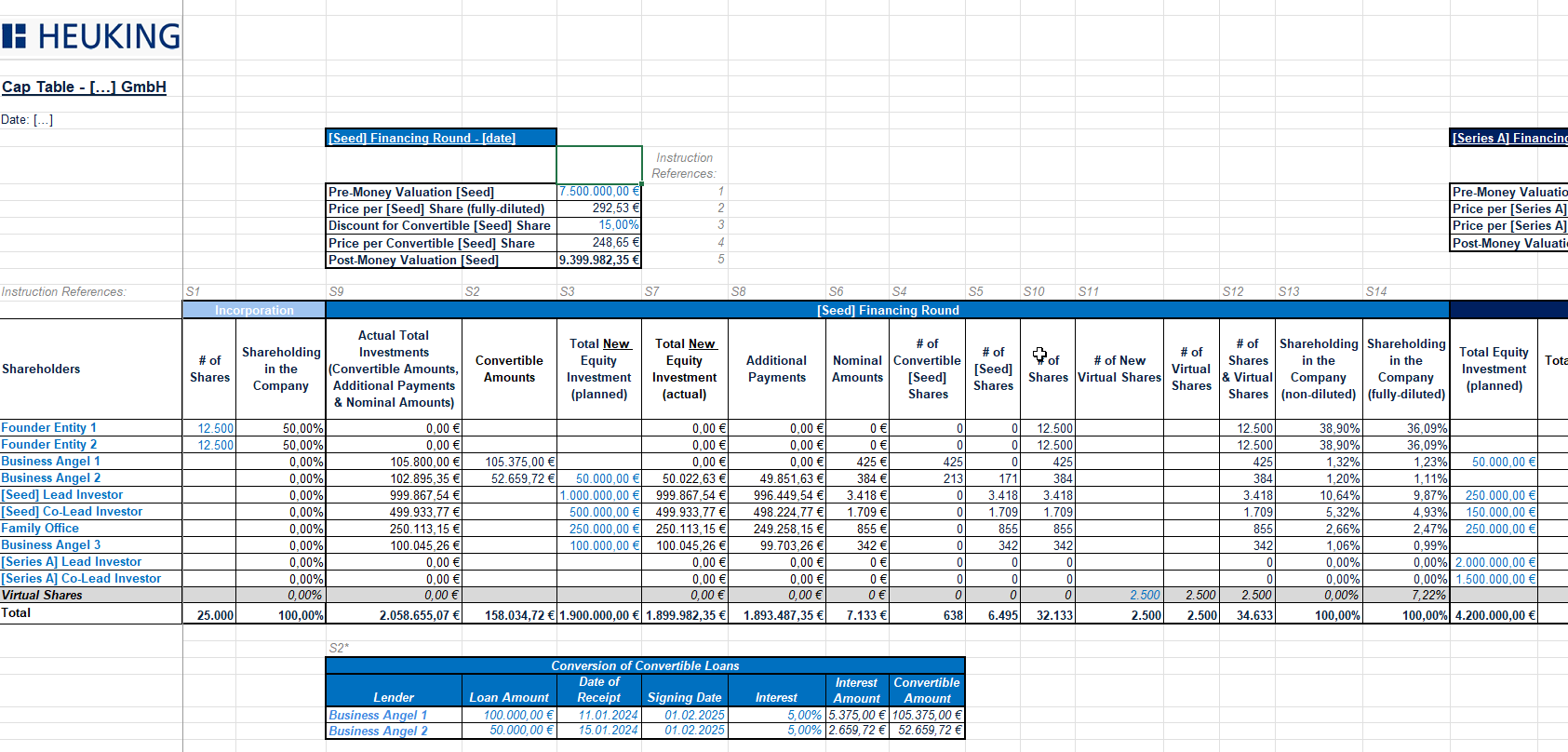This screenshot has width=1568, height=752.
Task: Click the HEUKING logo
Action: pyautogui.click(x=91, y=36)
